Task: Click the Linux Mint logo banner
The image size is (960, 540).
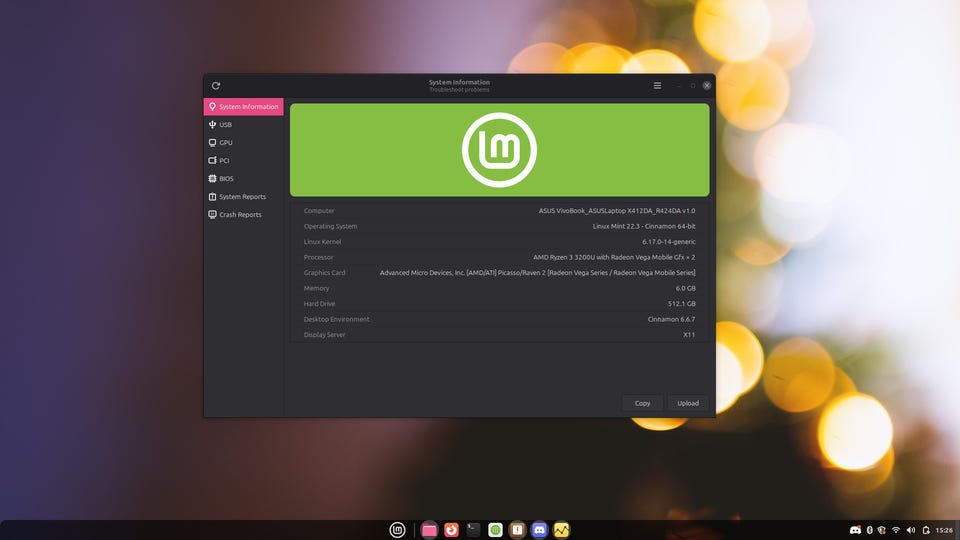Action: pyautogui.click(x=499, y=150)
